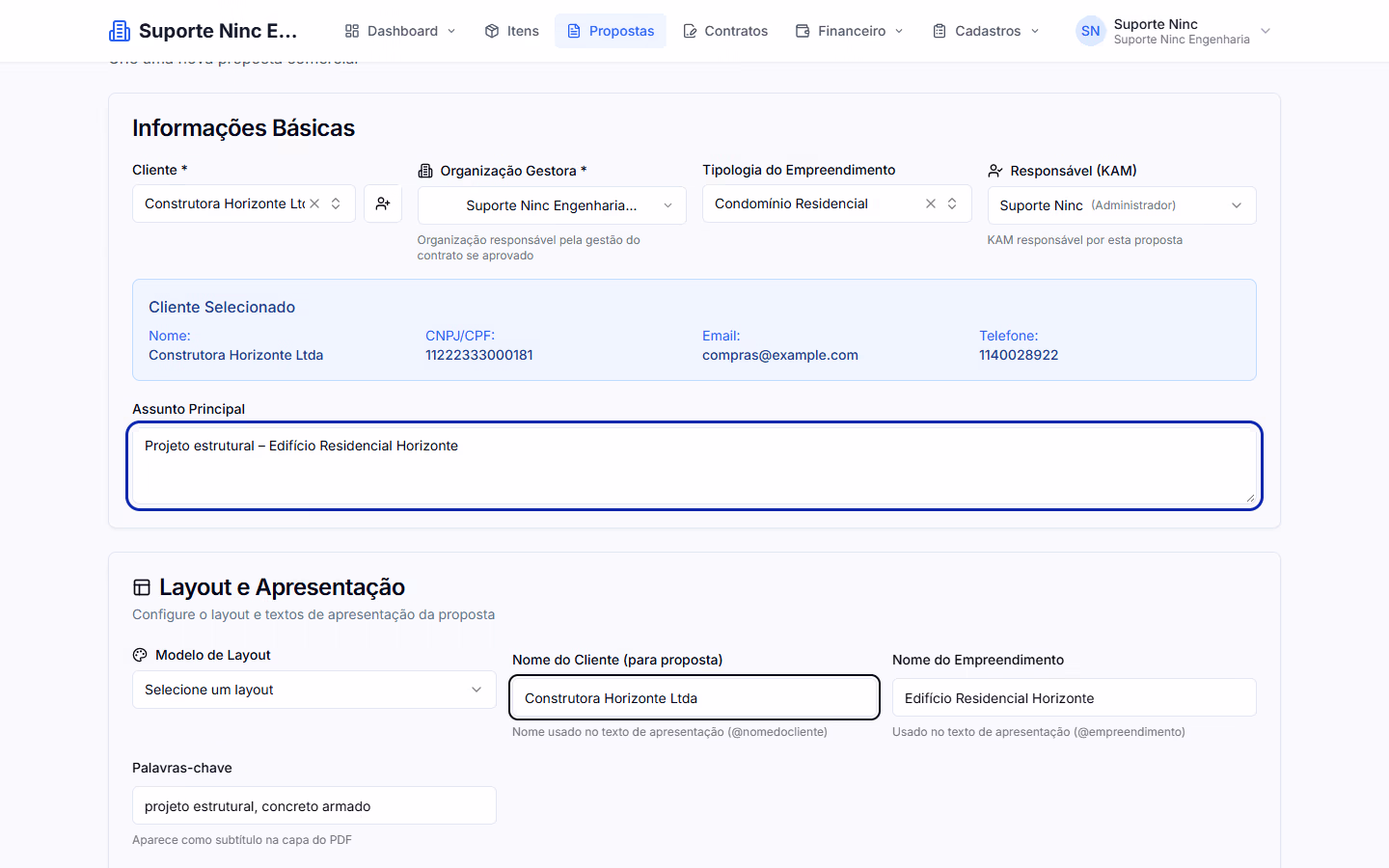Image resolution: width=1389 pixels, height=868 pixels.
Task: Click the Nome do Empreendimento field
Action: pyautogui.click(x=1075, y=697)
